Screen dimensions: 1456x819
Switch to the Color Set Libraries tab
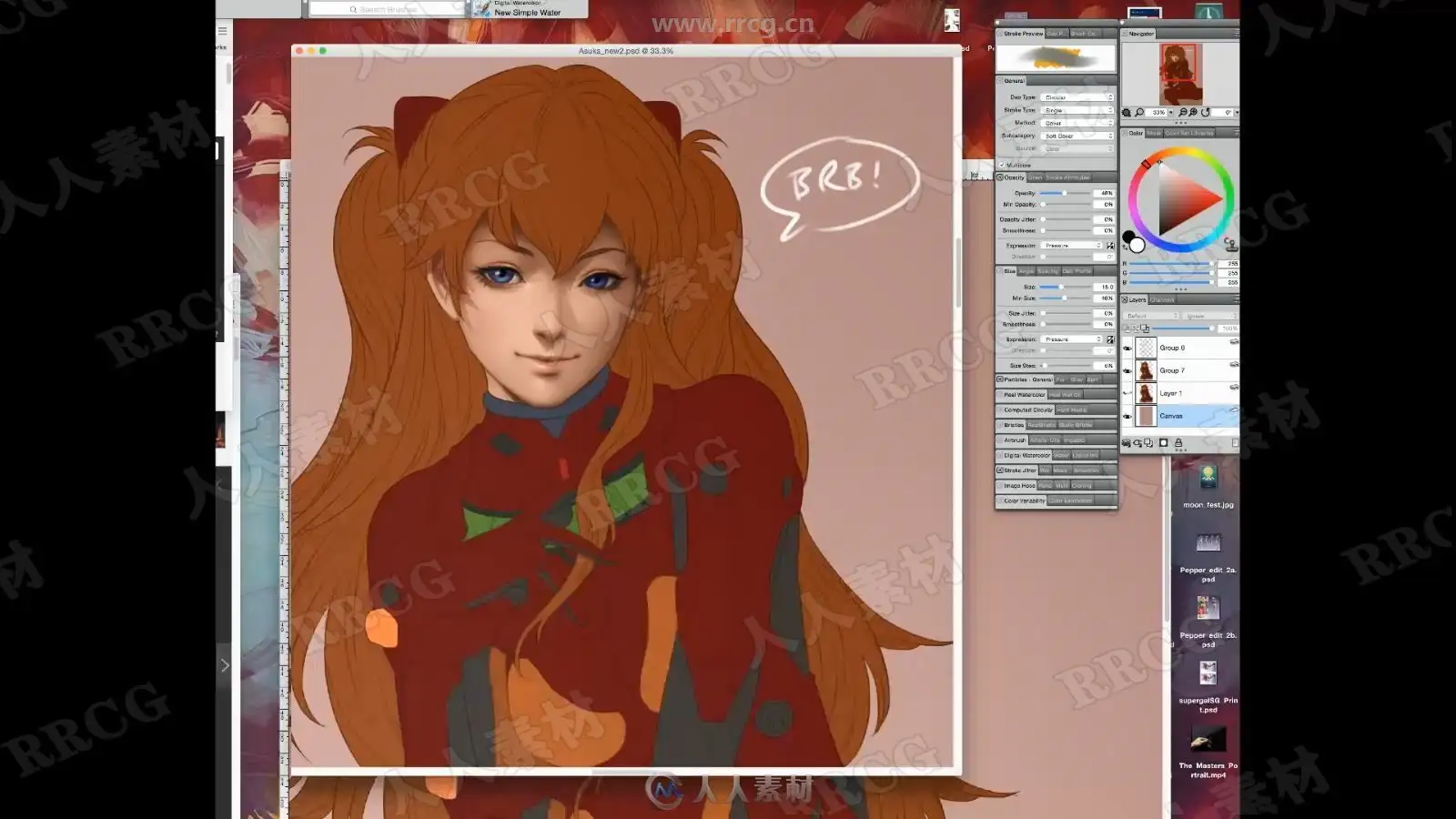[1189, 133]
